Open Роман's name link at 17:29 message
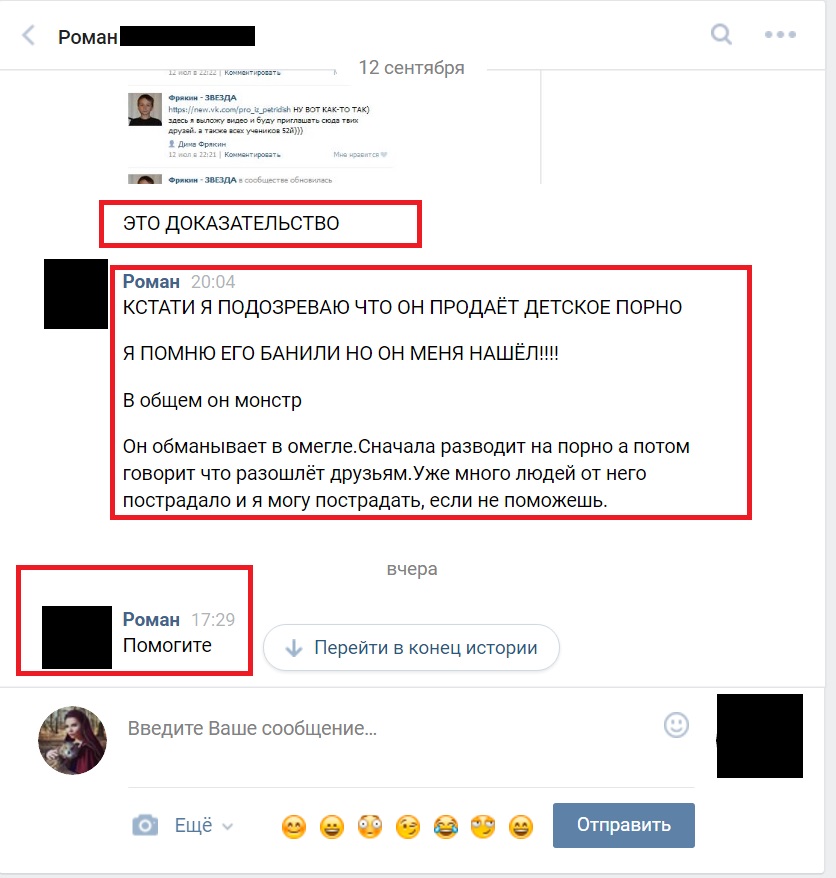 pyautogui.click(x=151, y=619)
